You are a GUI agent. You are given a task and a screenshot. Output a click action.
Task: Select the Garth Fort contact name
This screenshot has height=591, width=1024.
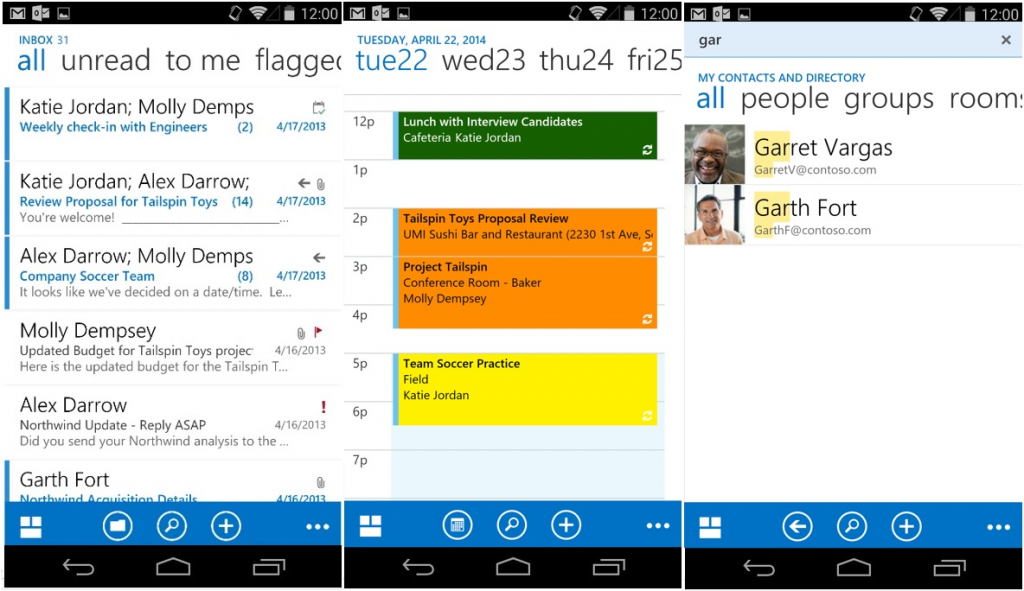(x=805, y=208)
